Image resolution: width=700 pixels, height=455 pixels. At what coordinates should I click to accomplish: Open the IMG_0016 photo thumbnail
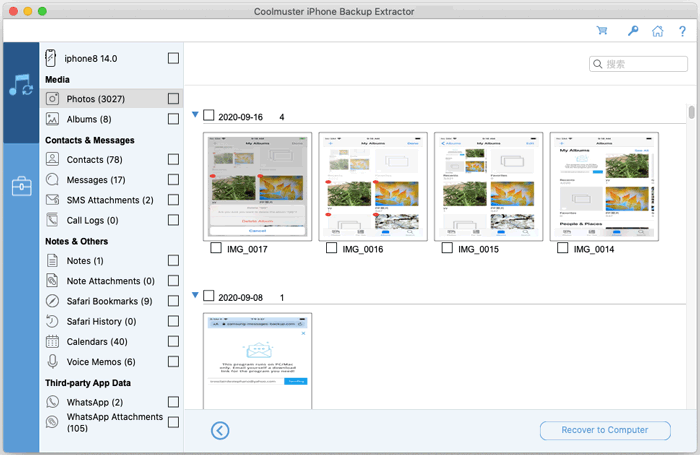click(x=373, y=187)
